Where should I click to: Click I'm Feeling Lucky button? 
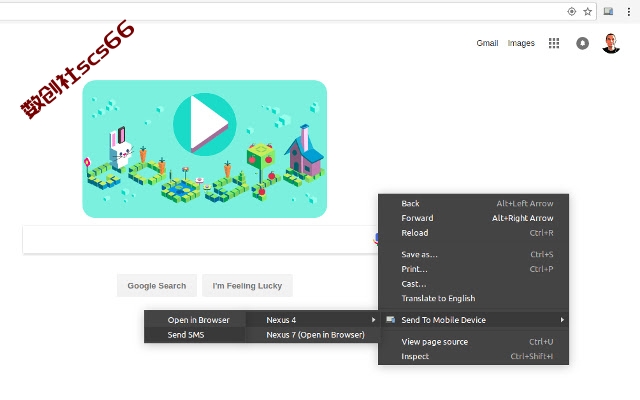tap(247, 286)
